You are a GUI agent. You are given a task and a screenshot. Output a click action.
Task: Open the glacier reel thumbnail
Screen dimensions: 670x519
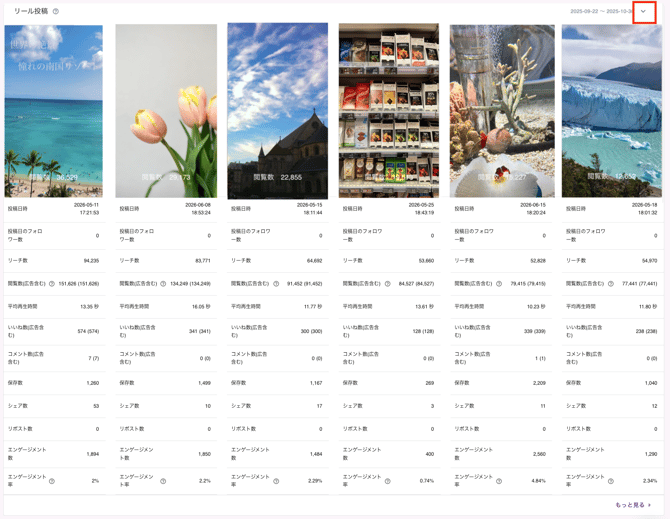[x=612, y=111]
